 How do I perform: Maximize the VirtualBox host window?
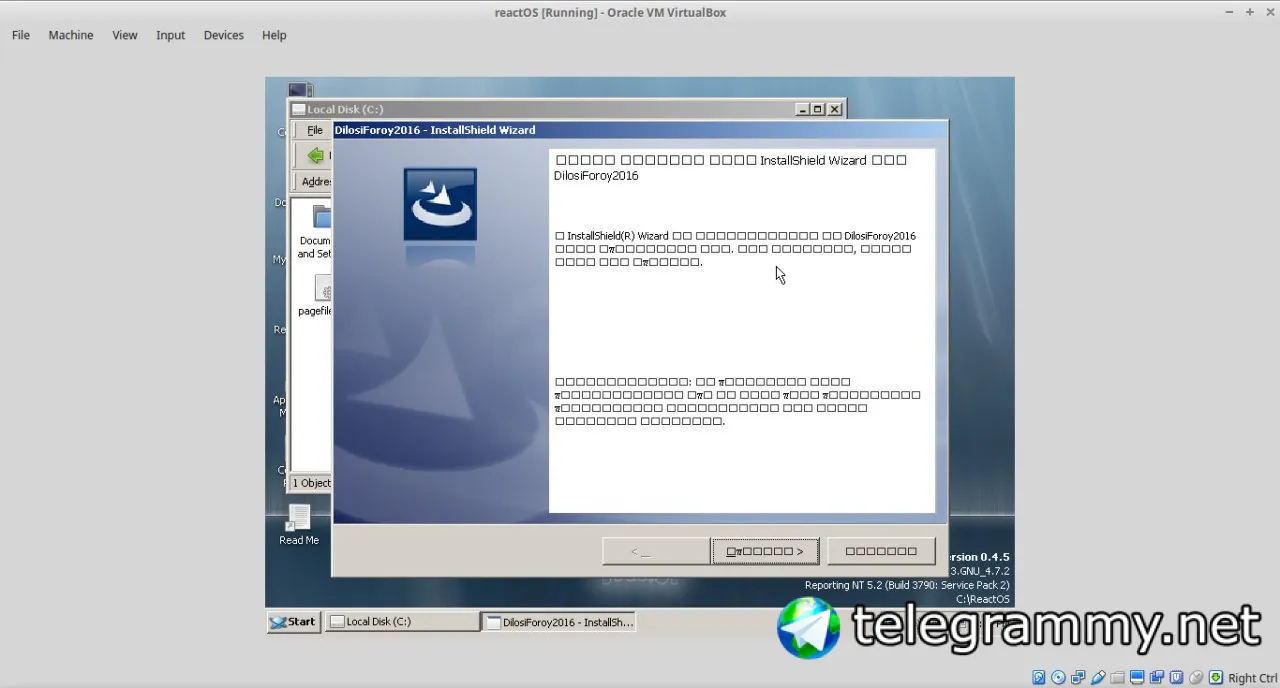[x=1250, y=12]
